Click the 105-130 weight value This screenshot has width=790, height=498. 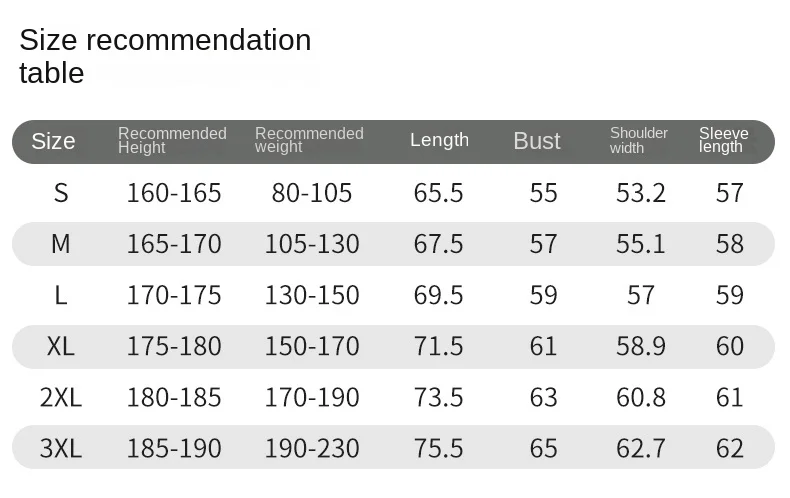(312, 244)
